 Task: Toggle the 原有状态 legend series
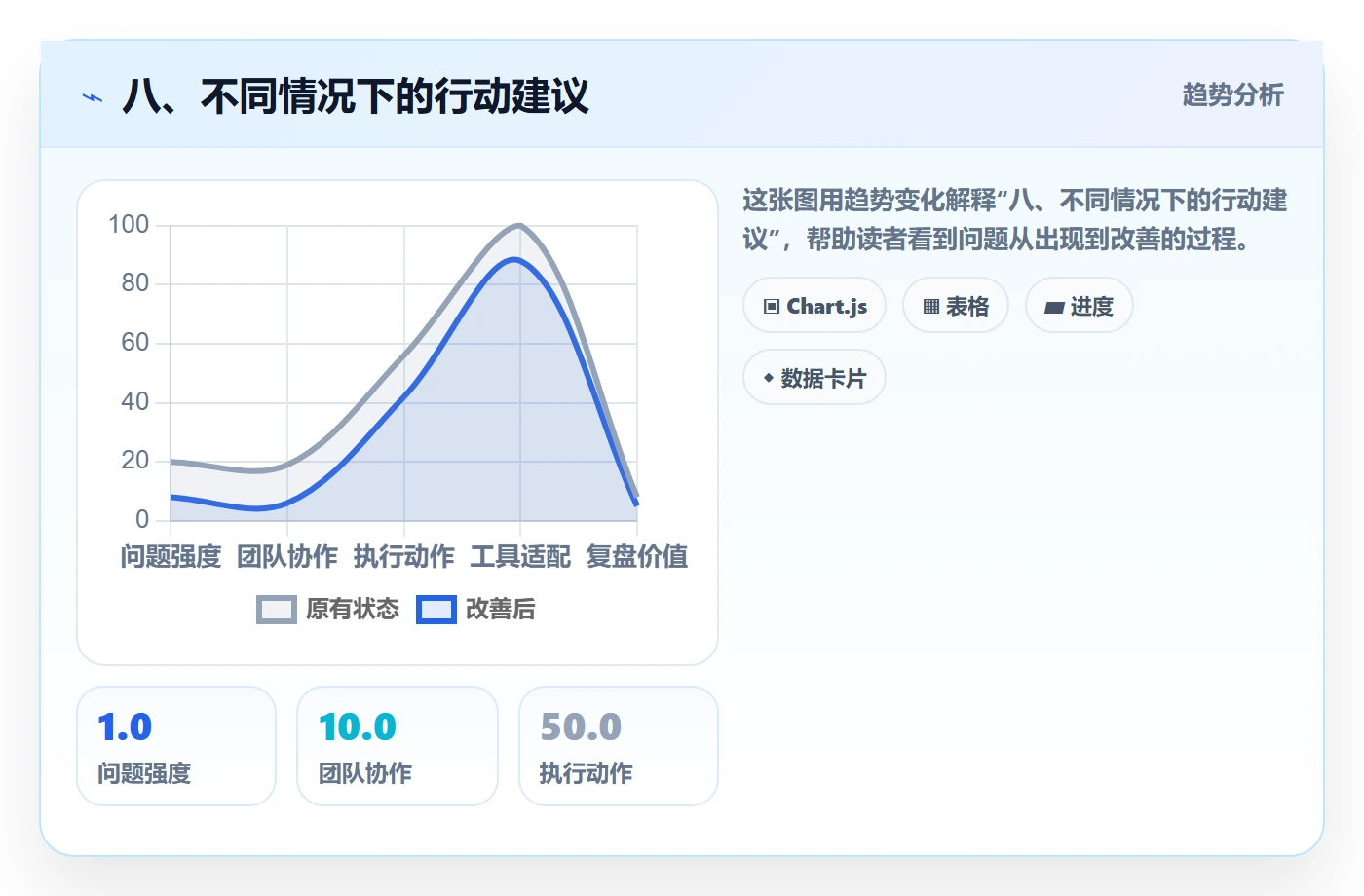[328, 610]
